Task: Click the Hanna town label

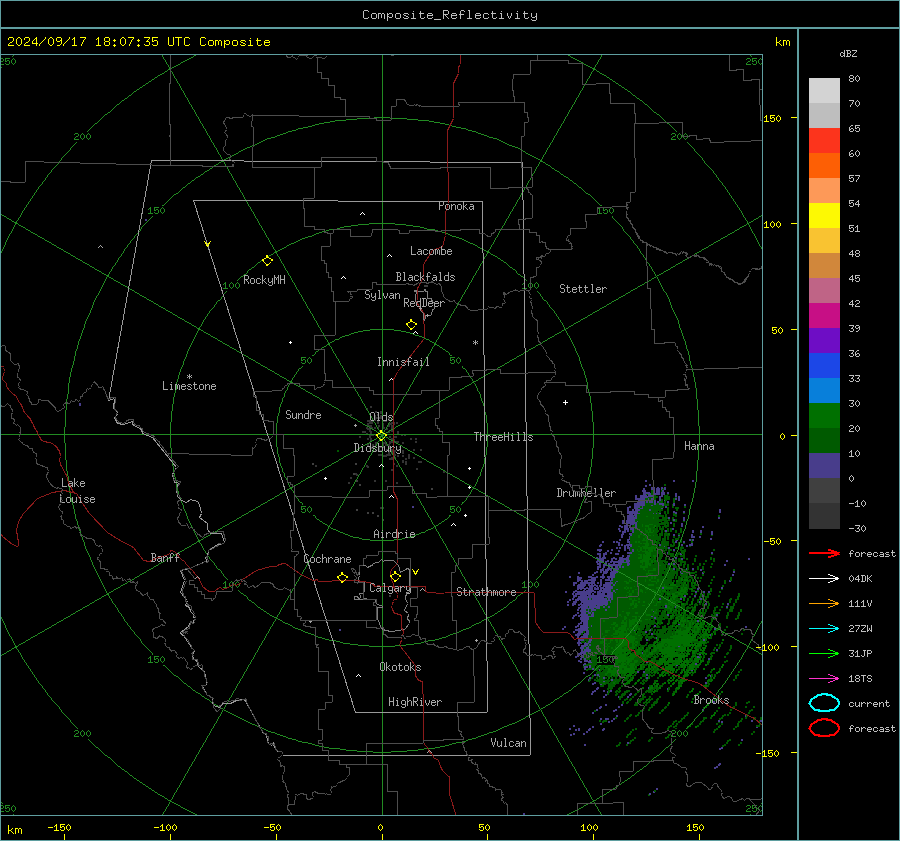Action: 699,446
